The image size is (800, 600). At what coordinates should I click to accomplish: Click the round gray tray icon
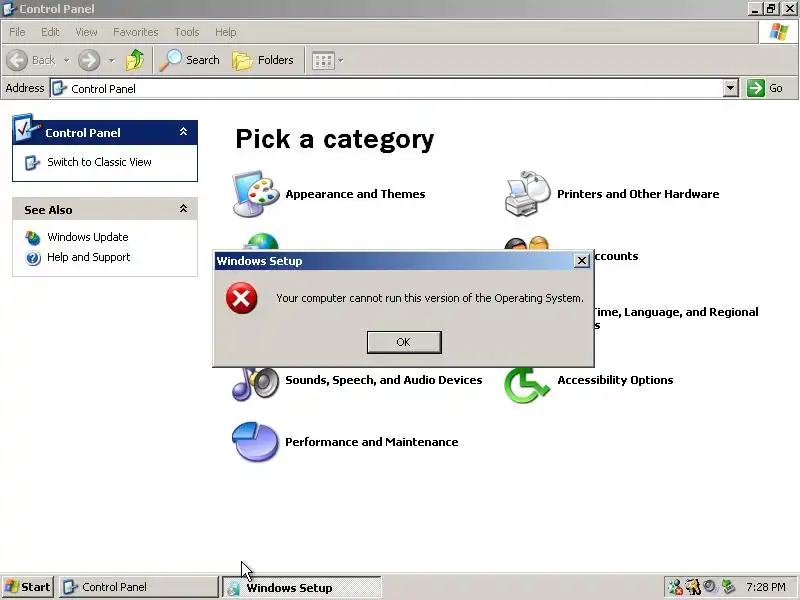pyautogui.click(x=710, y=586)
